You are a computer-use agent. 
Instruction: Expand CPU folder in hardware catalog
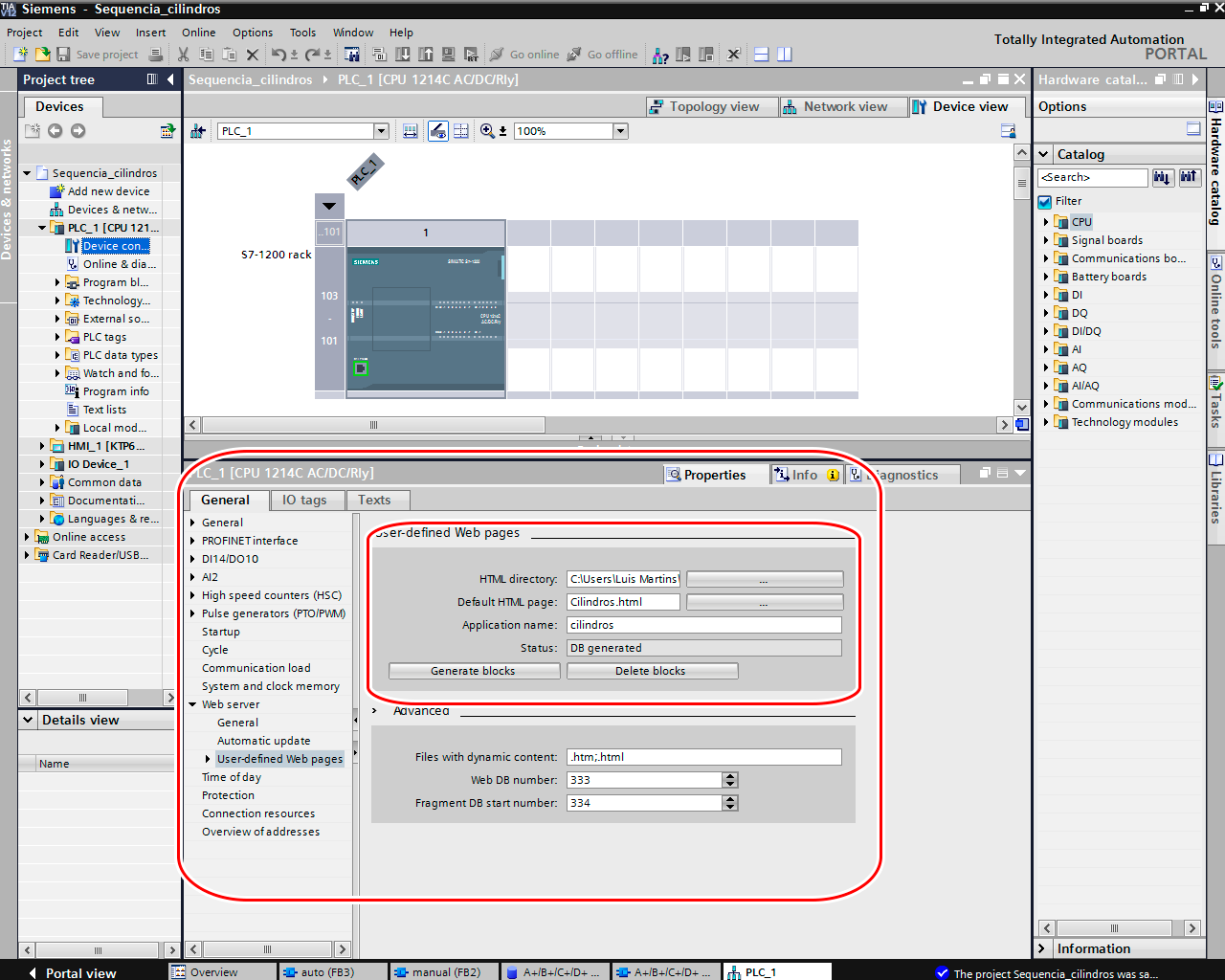coord(1046,222)
